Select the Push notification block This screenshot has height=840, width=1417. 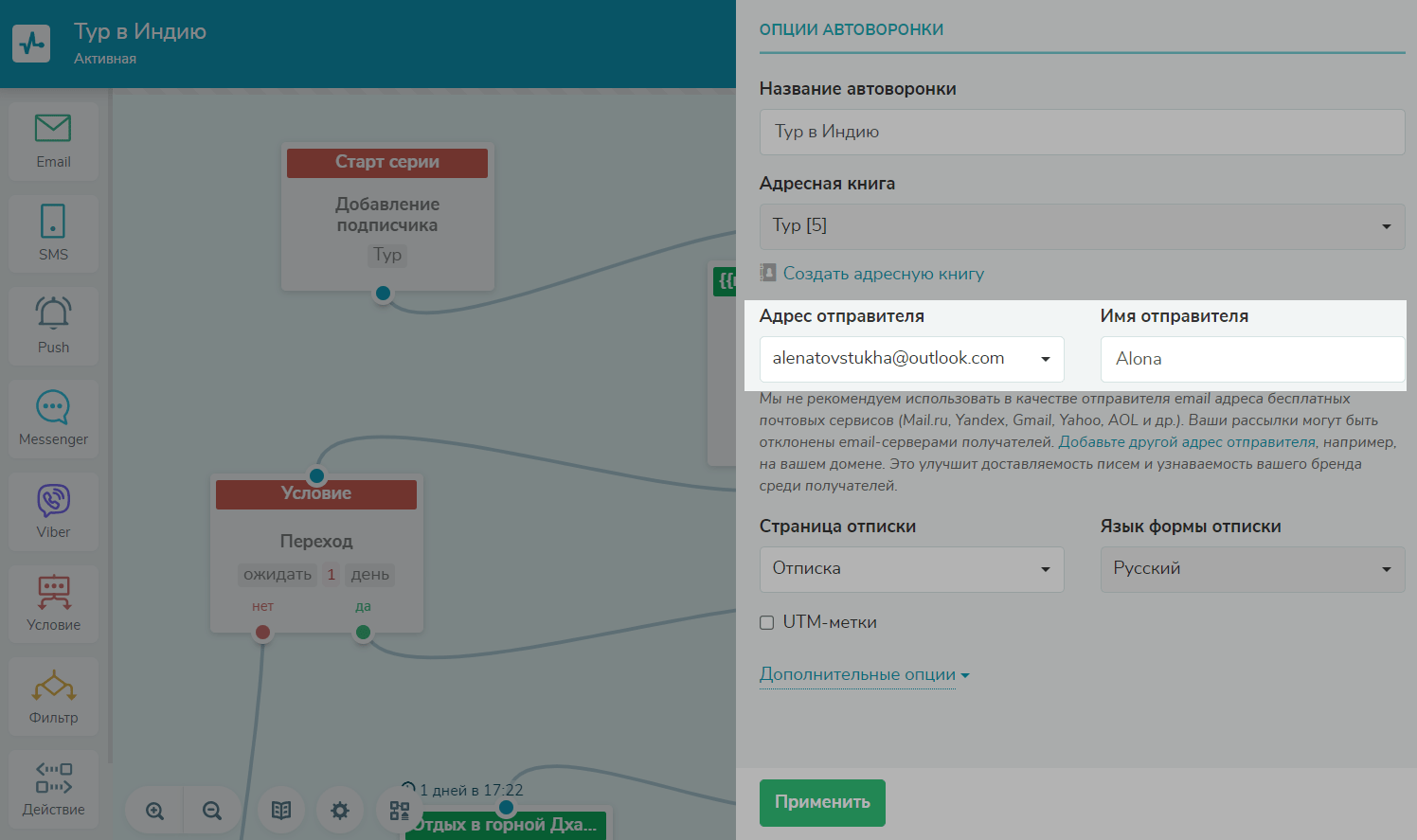pyautogui.click(x=53, y=325)
